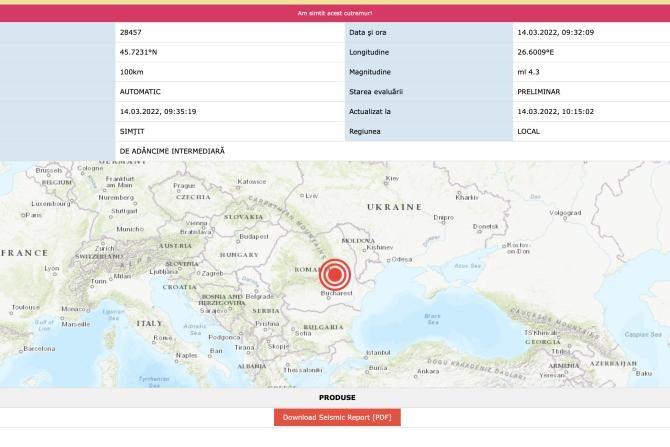The image size is (670, 447).
Task: Select the magnitude value ml 4.3
Action: point(528,72)
